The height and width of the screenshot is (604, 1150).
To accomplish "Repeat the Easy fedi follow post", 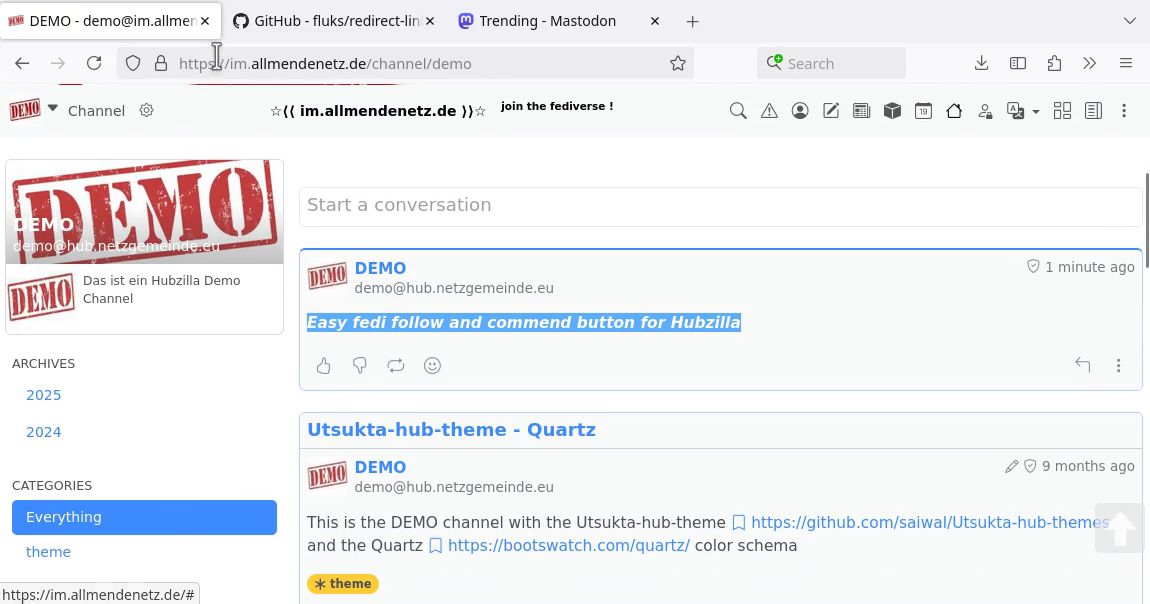I will [x=396, y=366].
